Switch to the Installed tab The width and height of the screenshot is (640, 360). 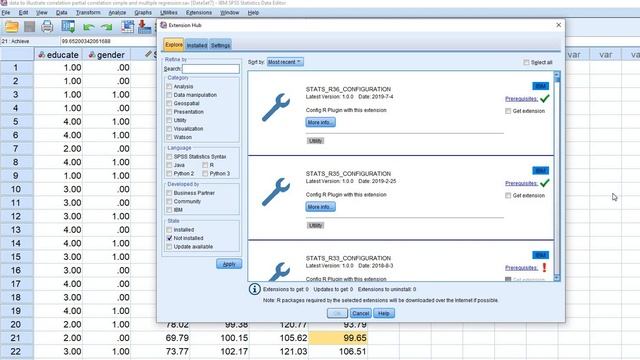pos(197,45)
